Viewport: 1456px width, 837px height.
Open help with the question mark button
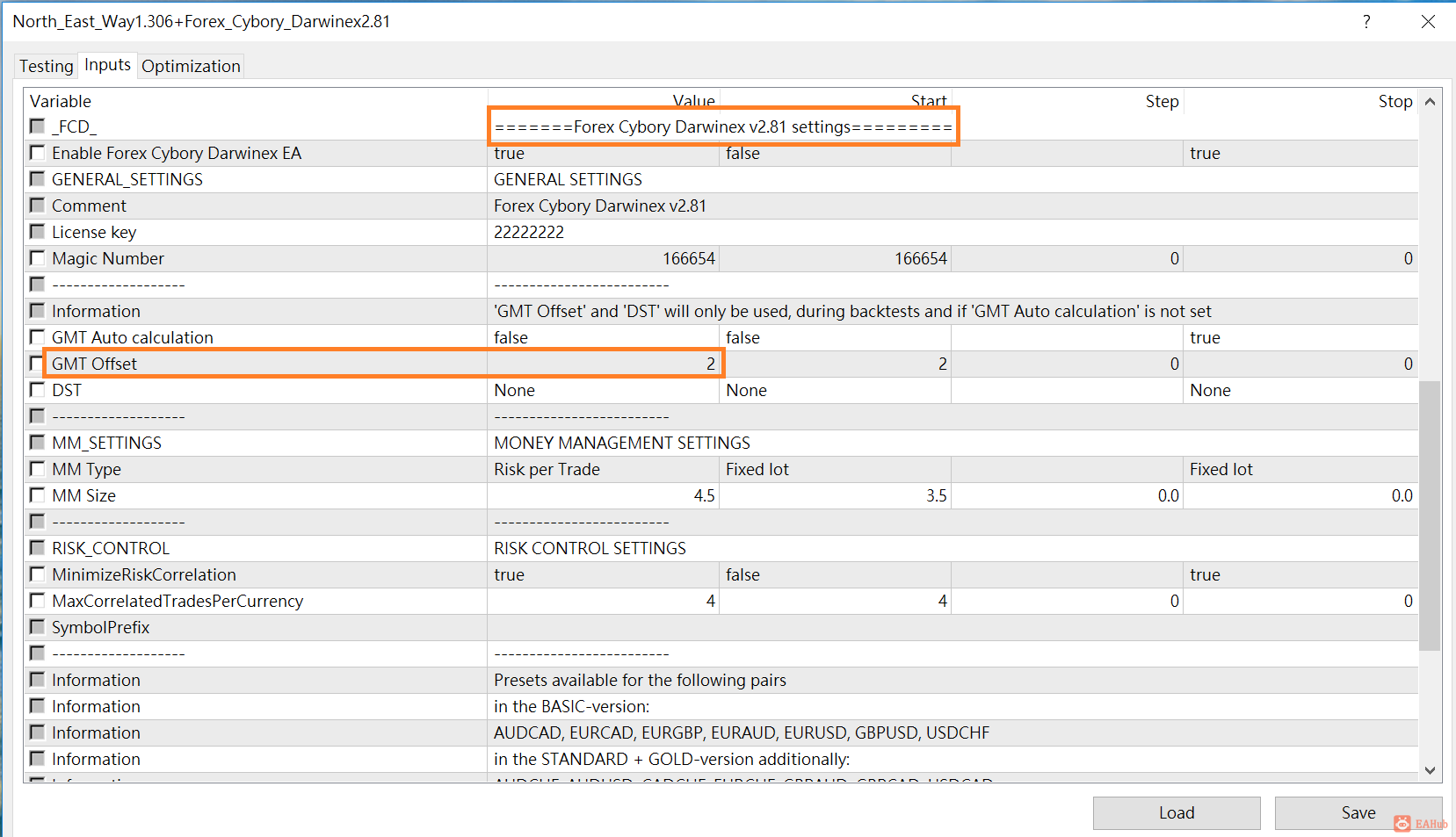click(1366, 22)
